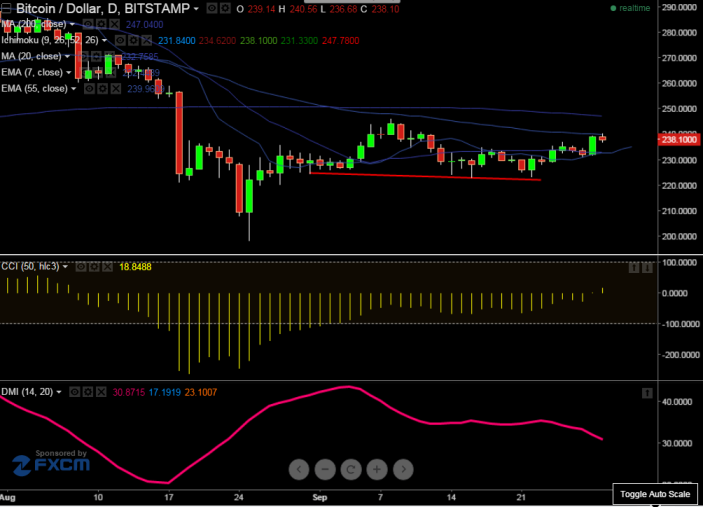The width and height of the screenshot is (703, 507).
Task: Remove the CCI indicator with X
Action: click(108, 267)
